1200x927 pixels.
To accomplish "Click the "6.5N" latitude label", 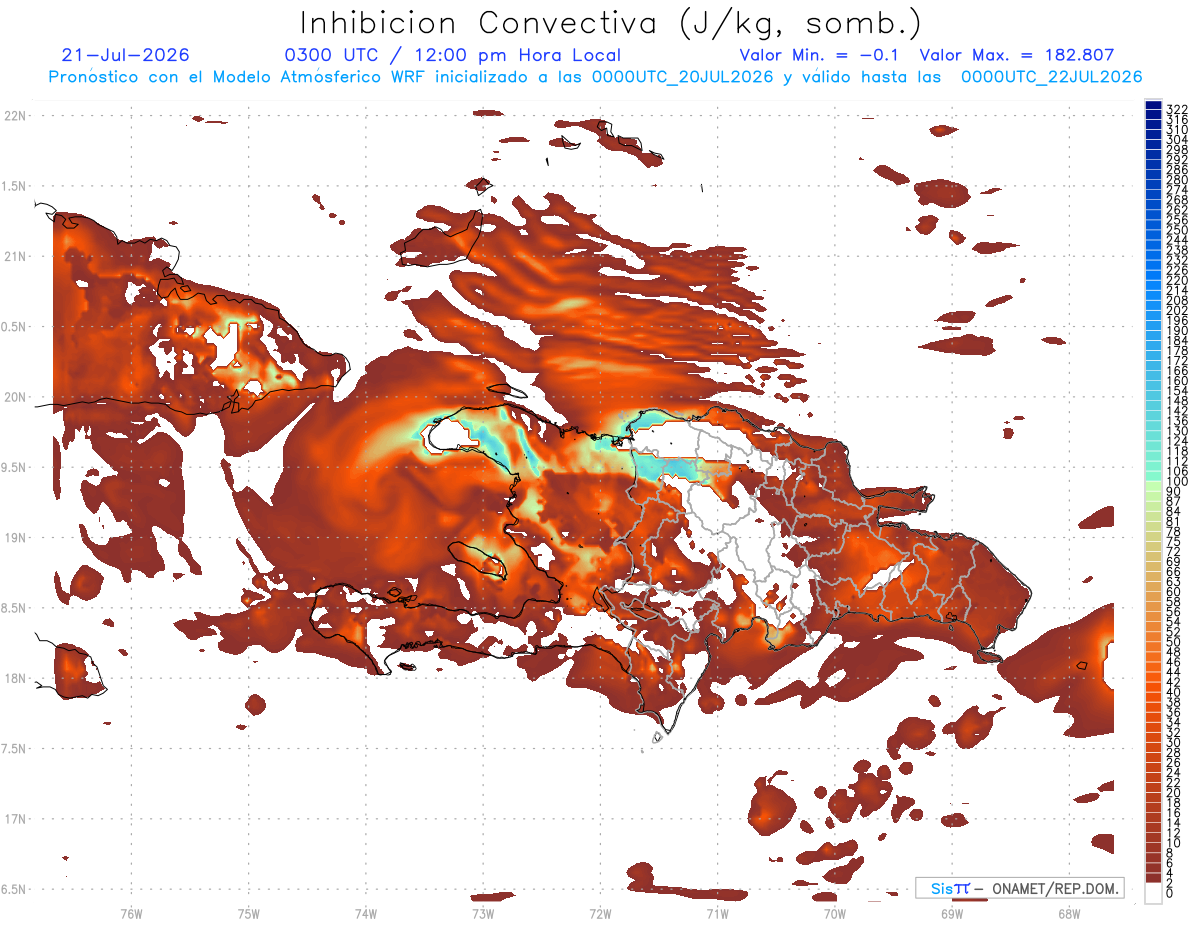I will coord(14,889).
